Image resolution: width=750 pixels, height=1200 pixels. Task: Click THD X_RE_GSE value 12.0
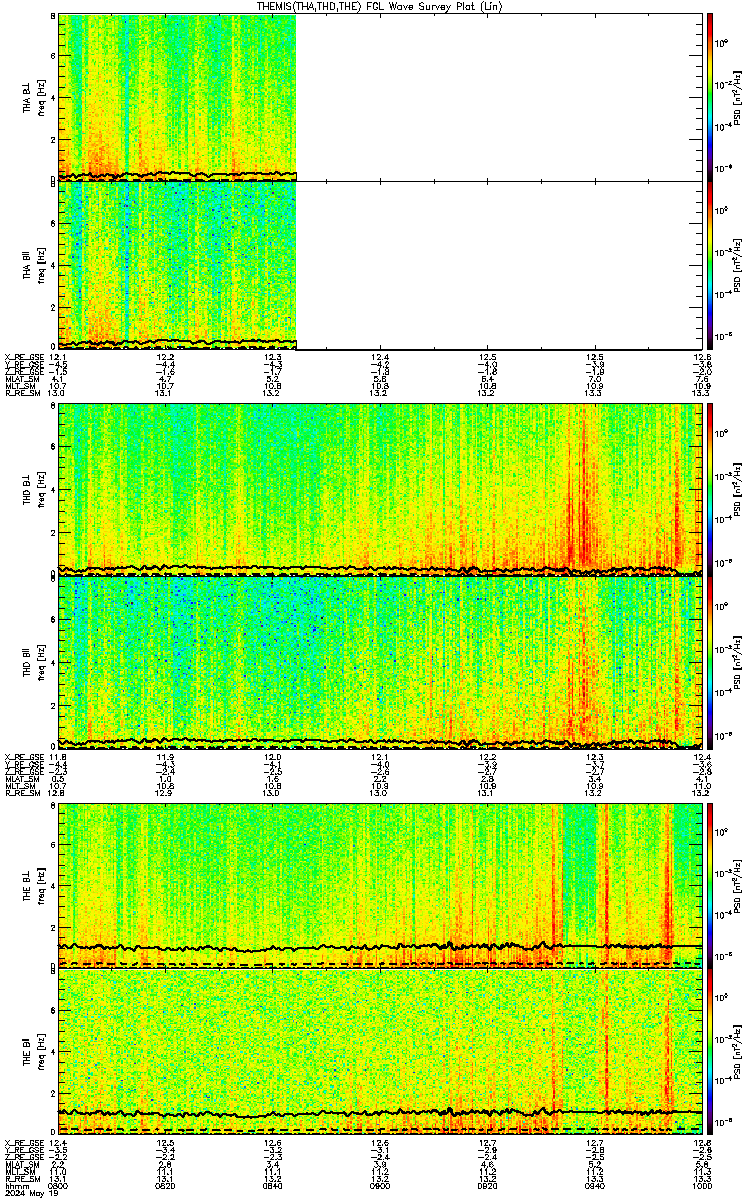[273, 757]
